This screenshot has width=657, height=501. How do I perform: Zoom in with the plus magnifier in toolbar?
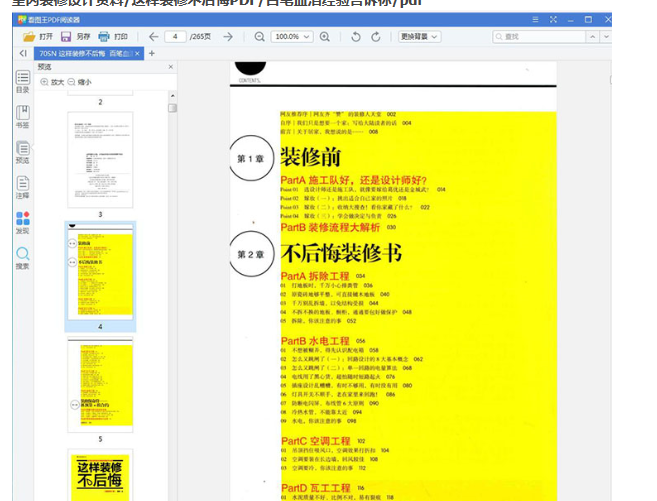[325, 37]
